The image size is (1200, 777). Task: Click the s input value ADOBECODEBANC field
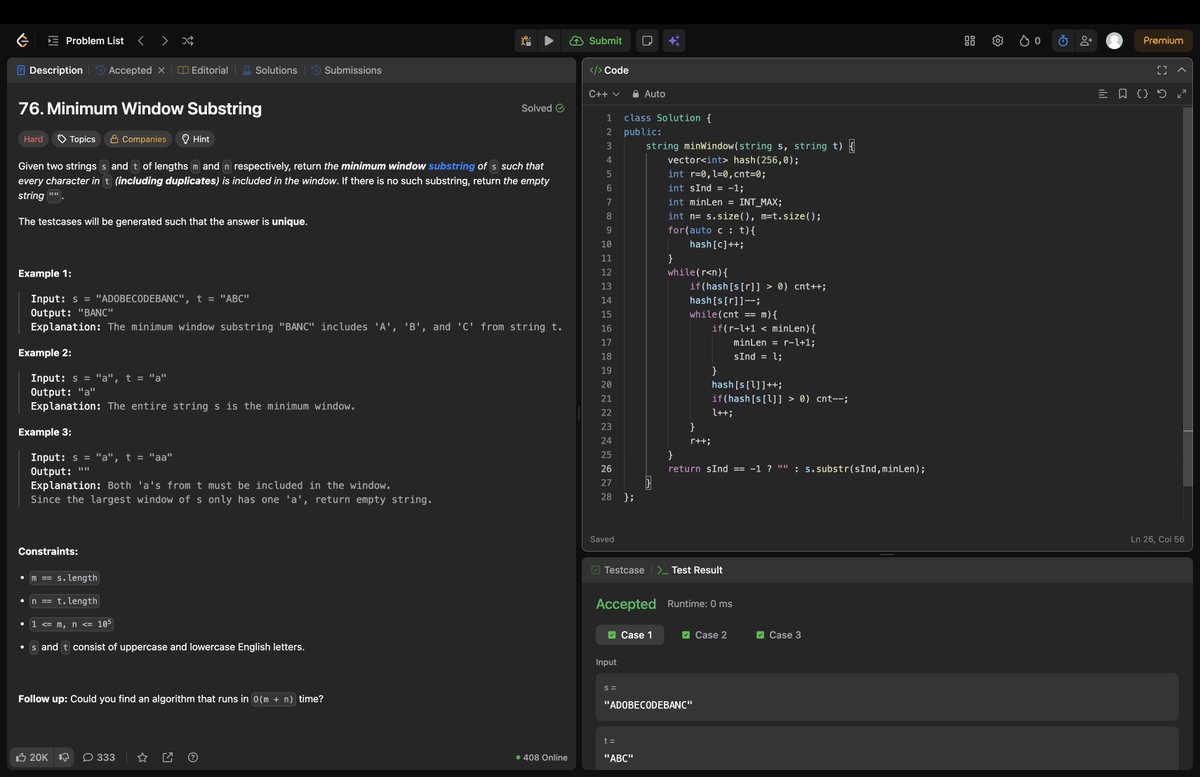tap(887, 697)
